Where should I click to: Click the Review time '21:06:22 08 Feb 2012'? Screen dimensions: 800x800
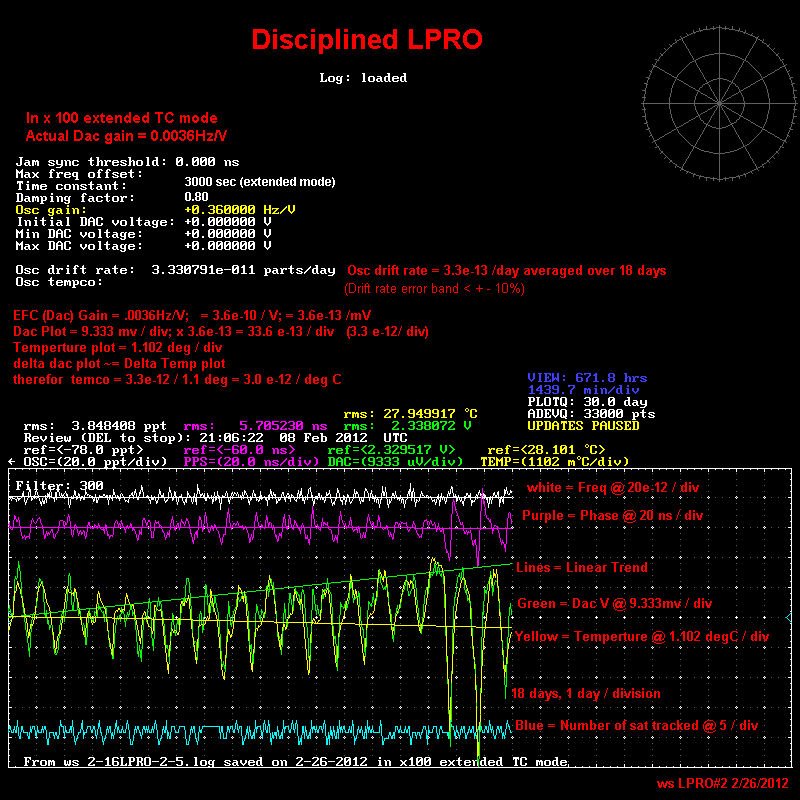(283, 438)
